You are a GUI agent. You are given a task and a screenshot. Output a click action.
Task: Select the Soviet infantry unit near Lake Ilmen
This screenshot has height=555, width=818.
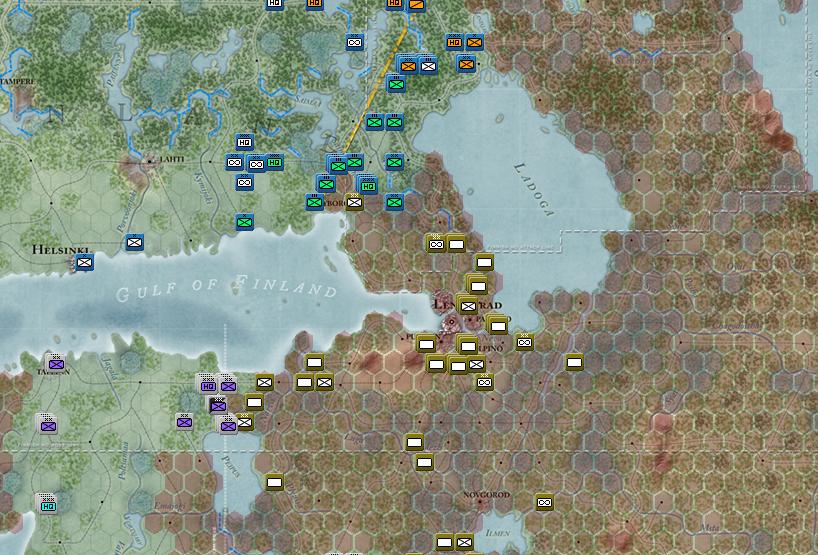(464, 542)
